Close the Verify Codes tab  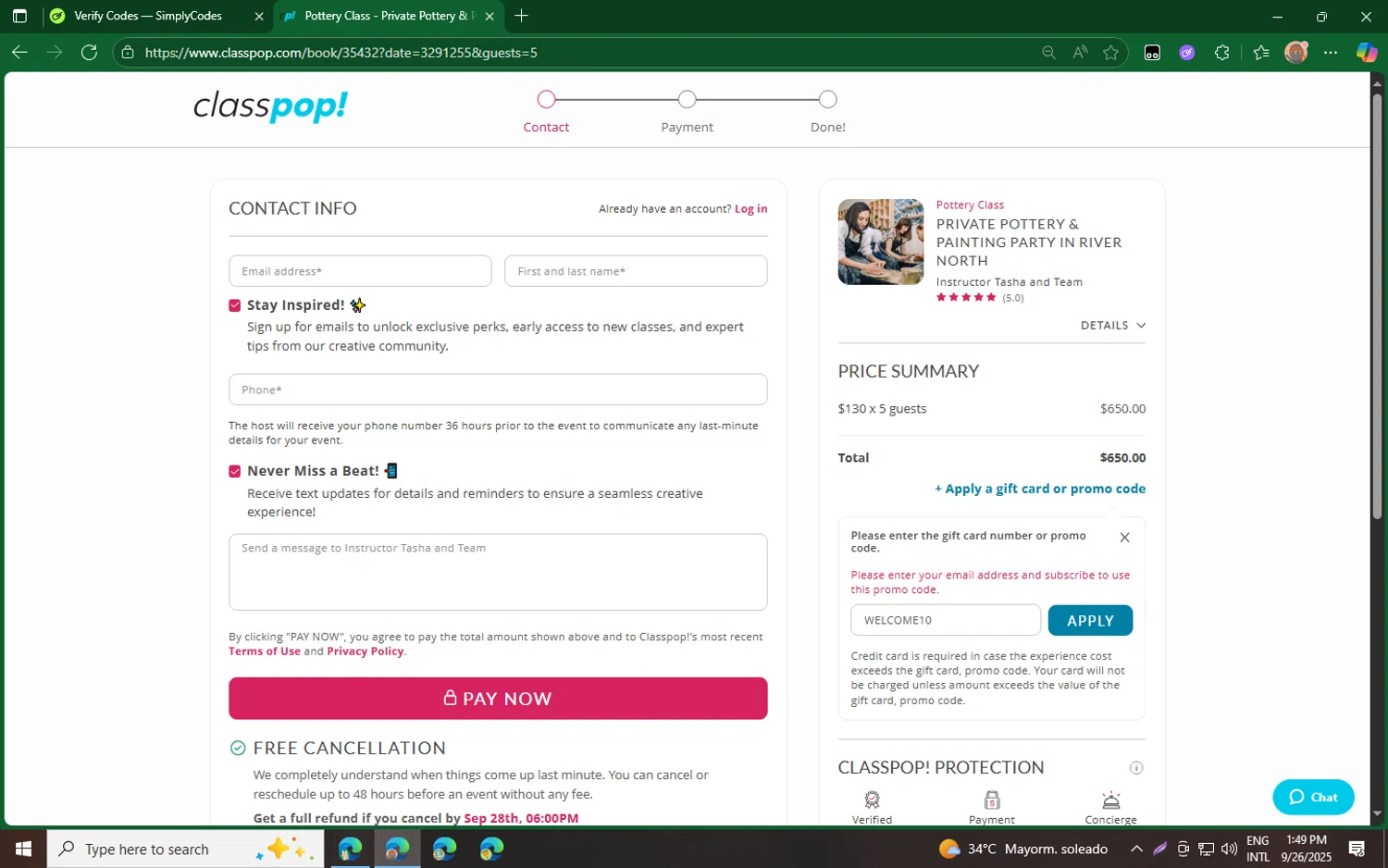tap(259, 16)
